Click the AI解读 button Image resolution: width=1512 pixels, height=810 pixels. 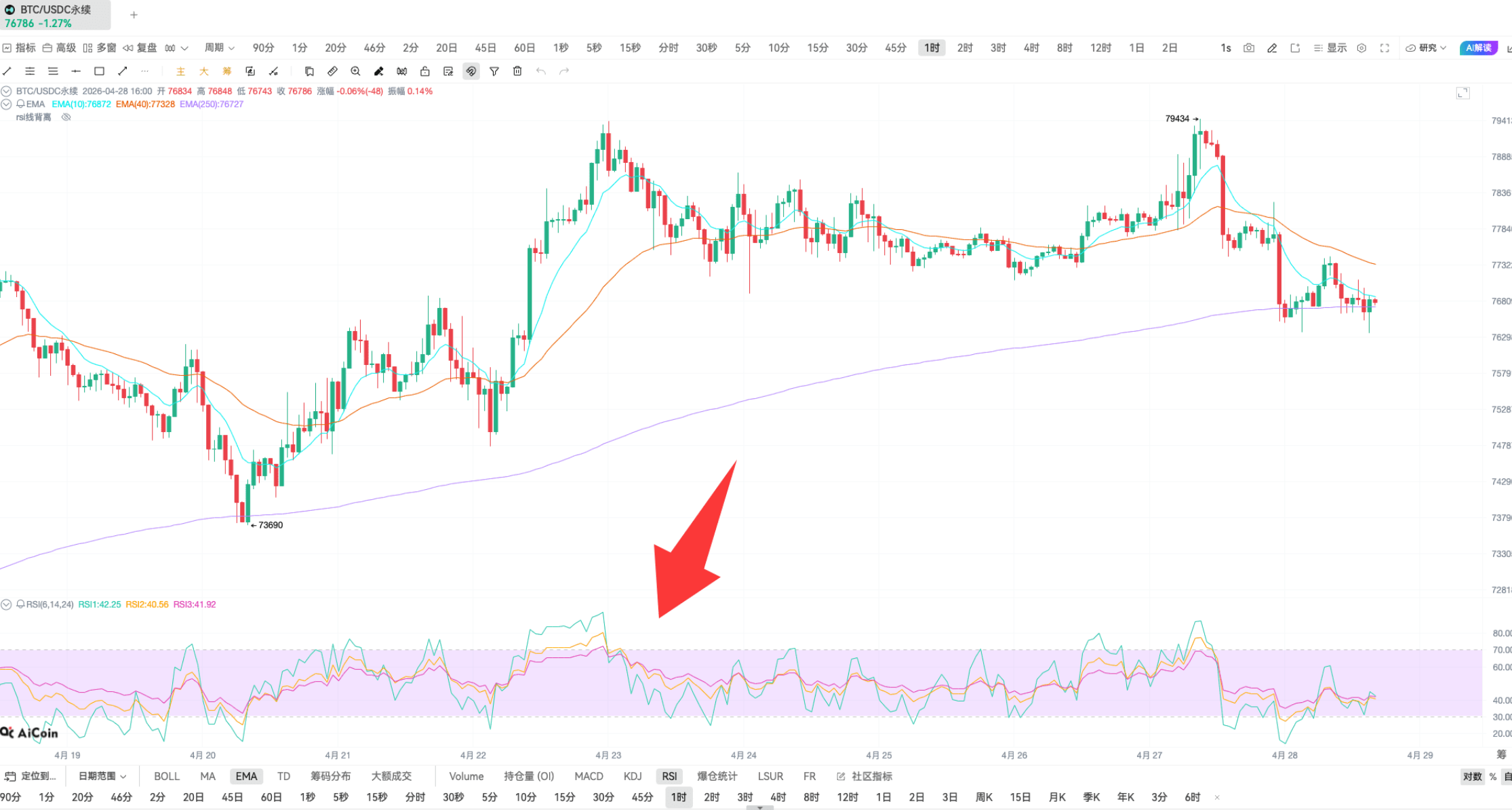(x=1477, y=47)
